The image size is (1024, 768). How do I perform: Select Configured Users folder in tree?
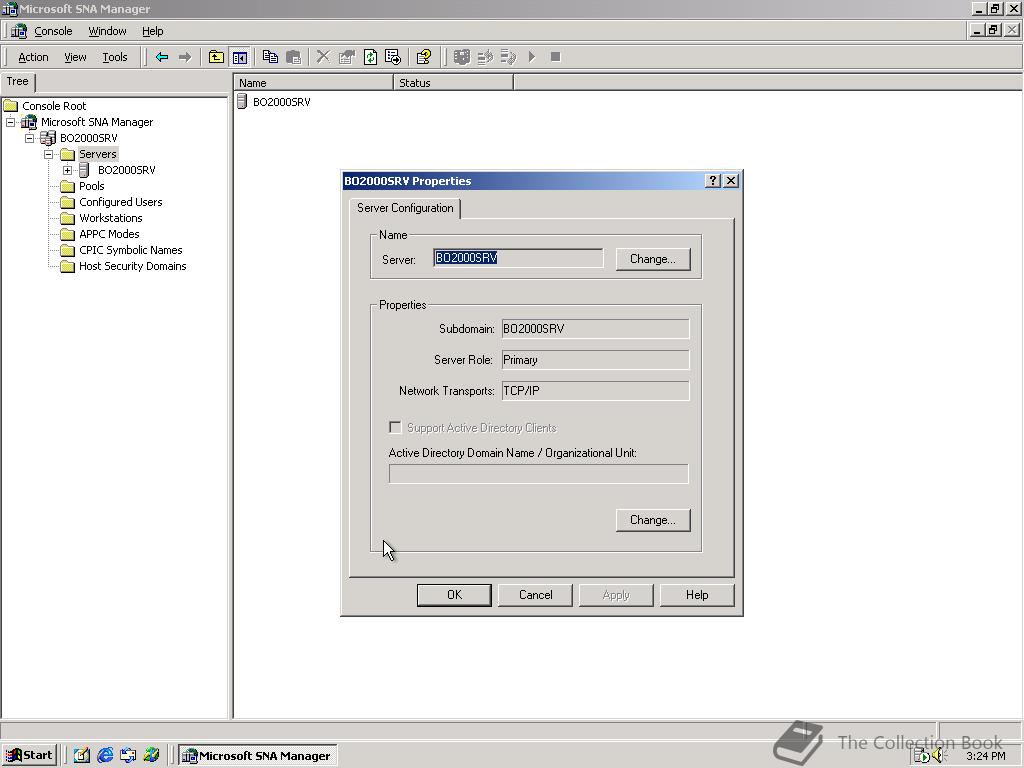click(121, 202)
